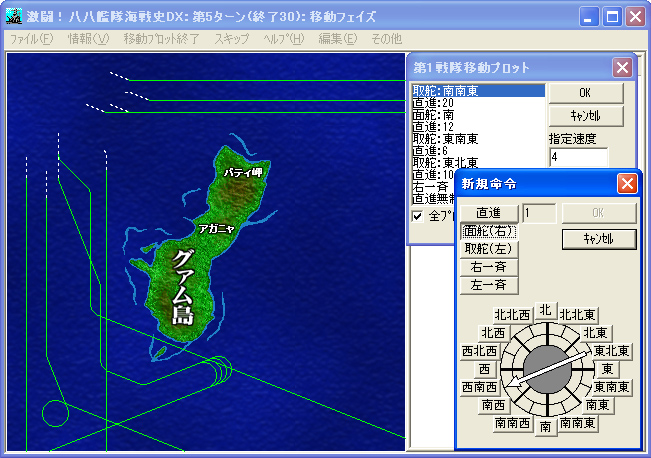Select the 取舵(左) port turn command
Screen dimensions: 651x458
click(489, 249)
